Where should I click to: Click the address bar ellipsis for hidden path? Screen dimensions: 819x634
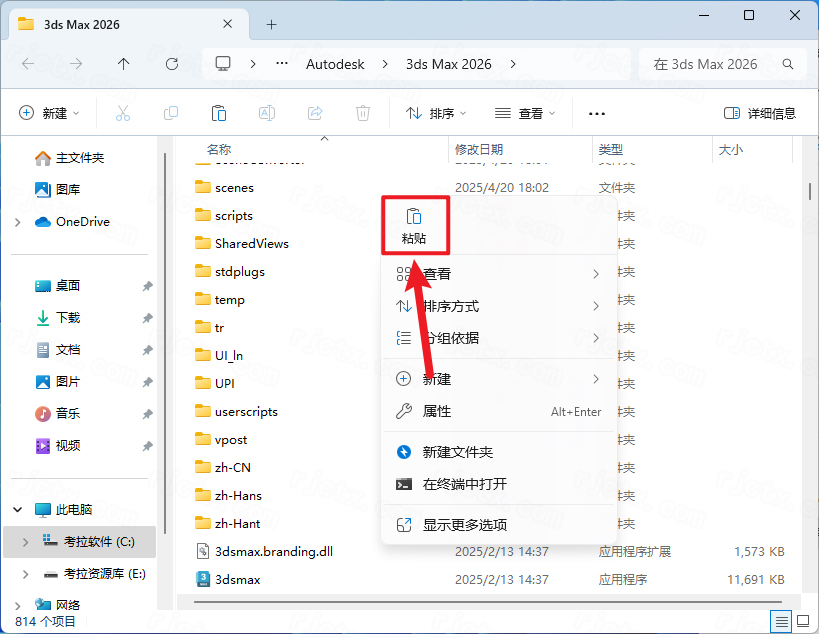pyautogui.click(x=282, y=64)
